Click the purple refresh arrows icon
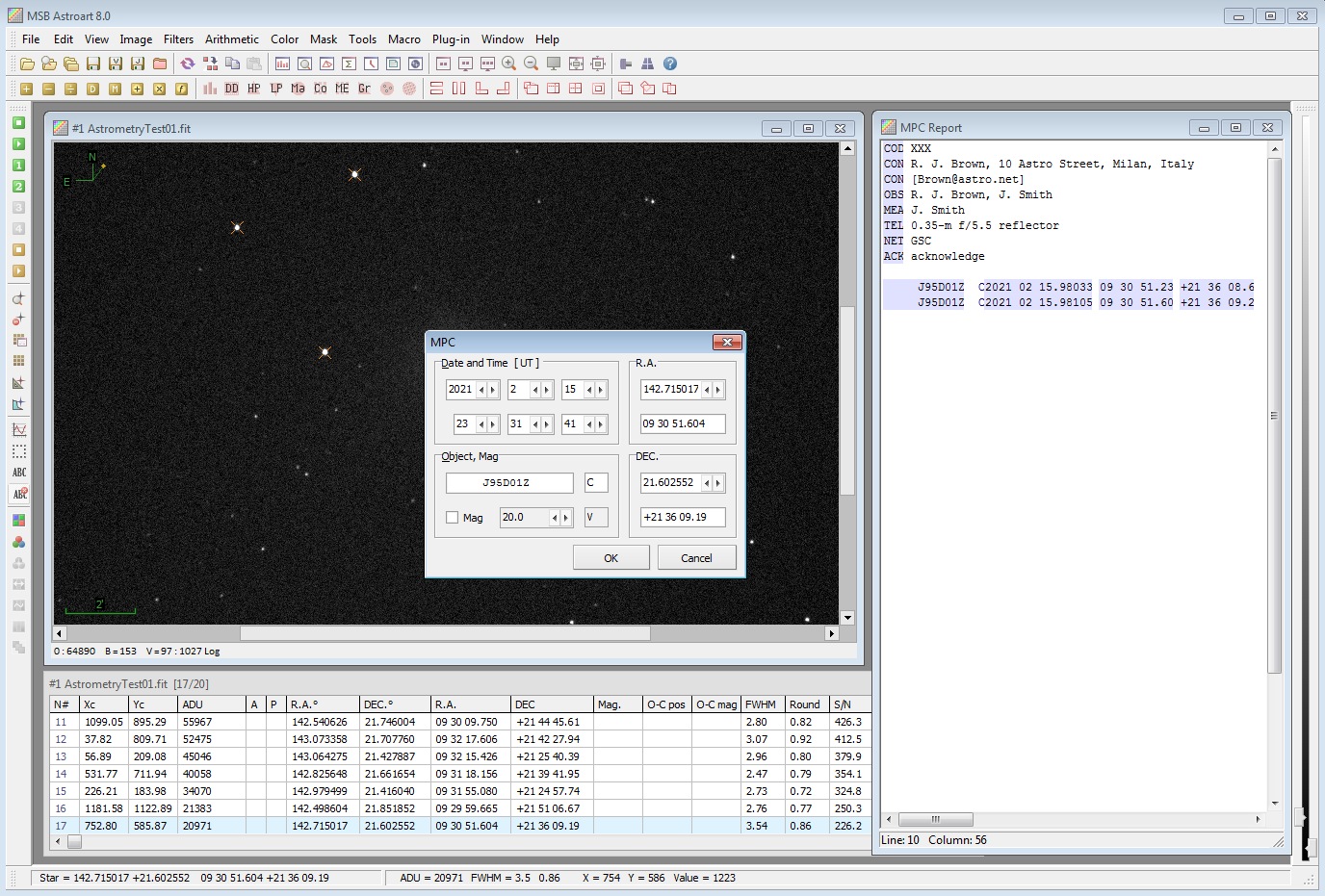 188,64
